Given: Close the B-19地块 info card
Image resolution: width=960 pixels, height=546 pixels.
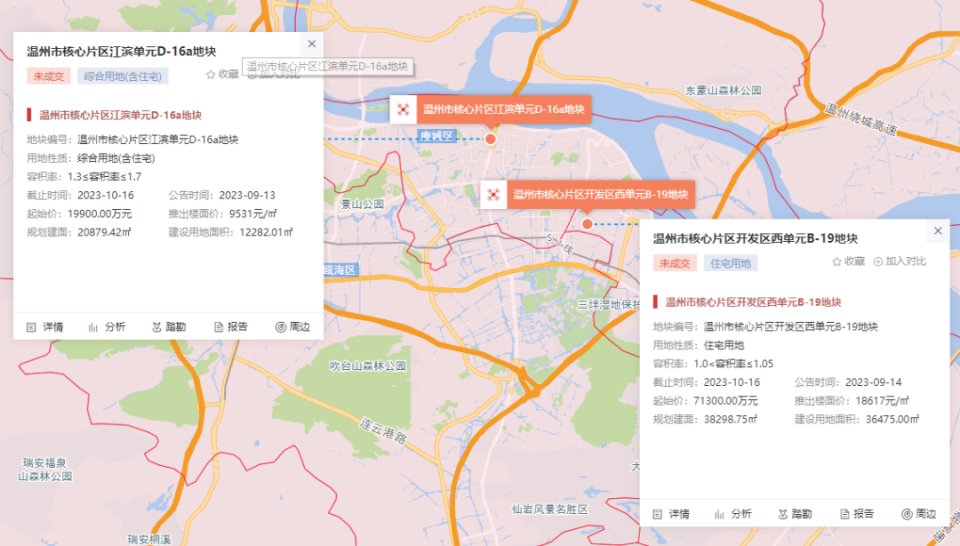Looking at the screenshot, I should pos(938,231).
